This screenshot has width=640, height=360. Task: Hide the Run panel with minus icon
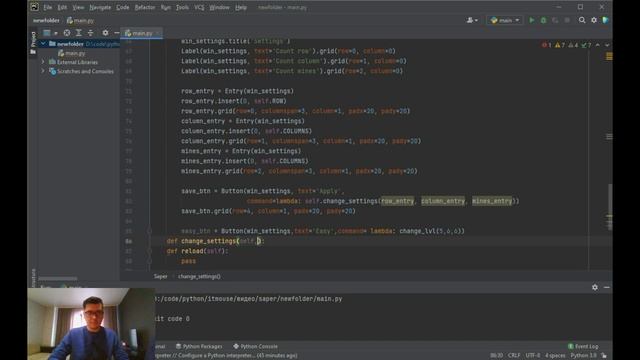pos(607,287)
